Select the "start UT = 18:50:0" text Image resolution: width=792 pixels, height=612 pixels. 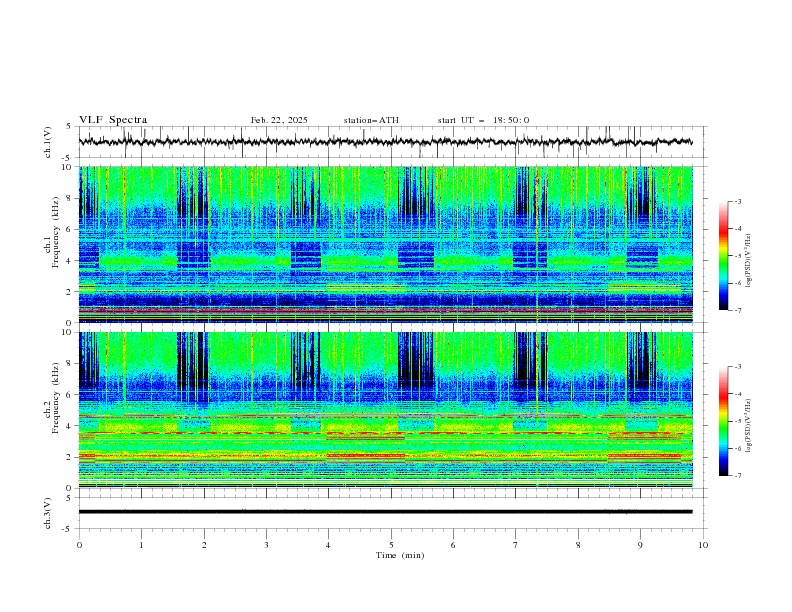click(483, 120)
